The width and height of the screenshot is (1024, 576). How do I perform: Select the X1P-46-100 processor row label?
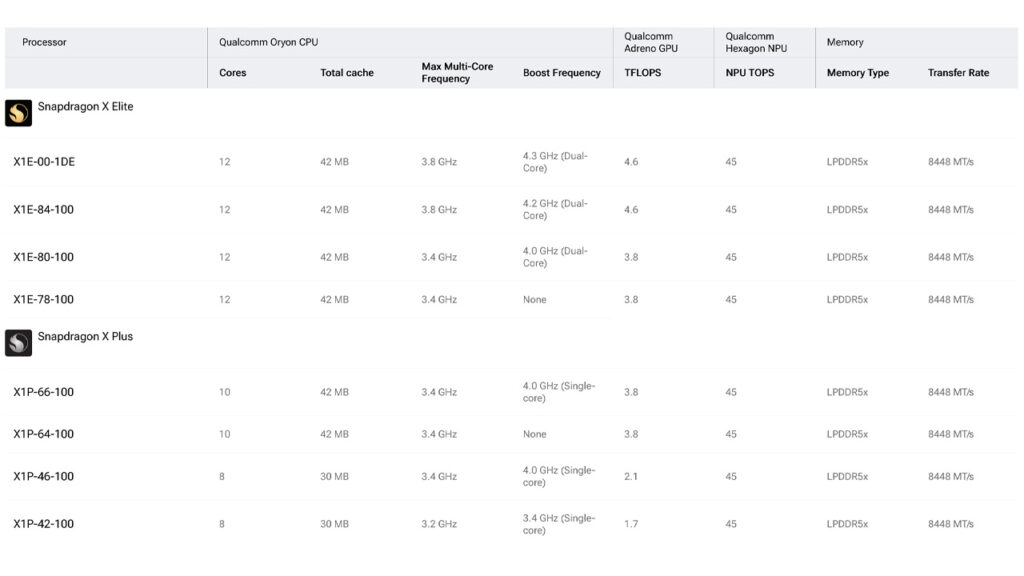click(44, 477)
